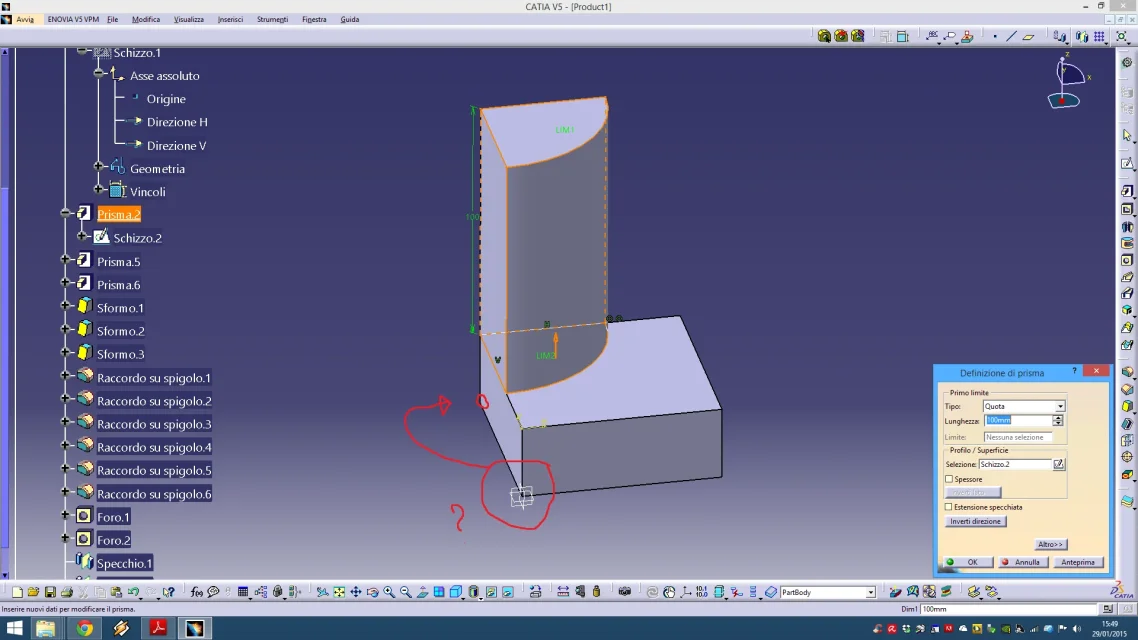Undo the last action
This screenshot has width=1138, height=640.
(134, 592)
